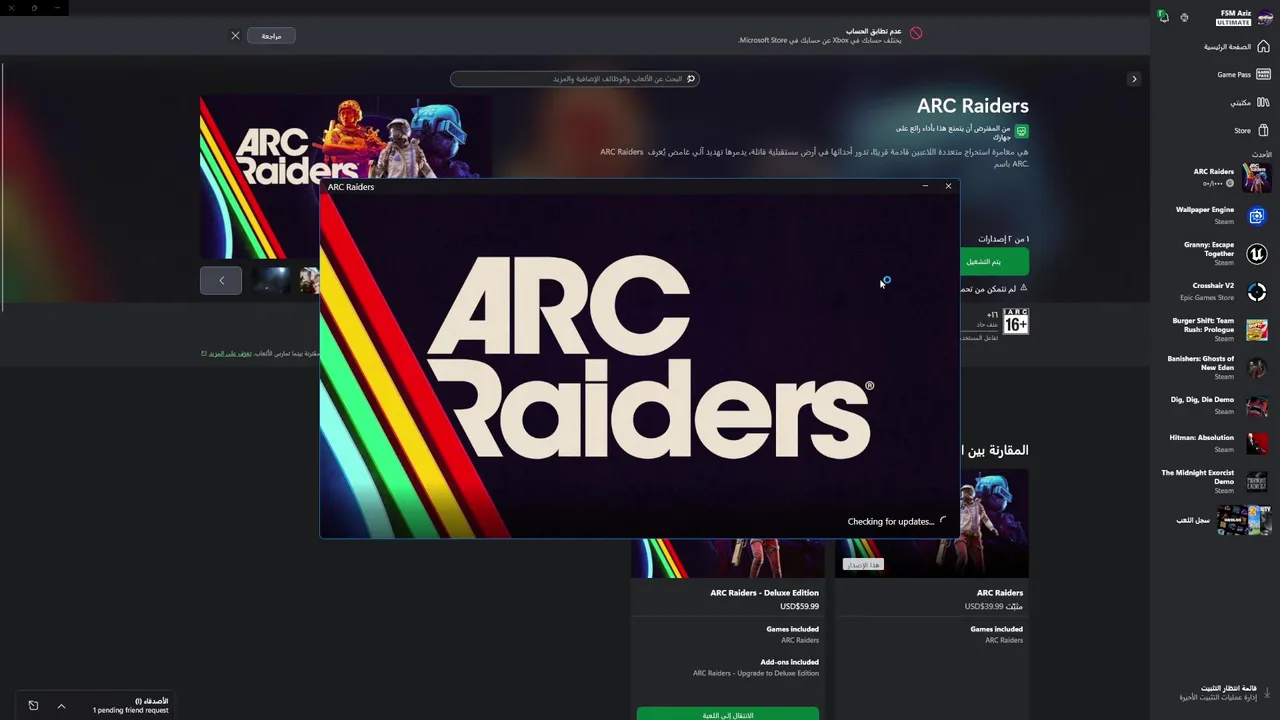Open play history (سجل اللعب) tile
1280x720 pixels.
pyautogui.click(x=1222, y=520)
